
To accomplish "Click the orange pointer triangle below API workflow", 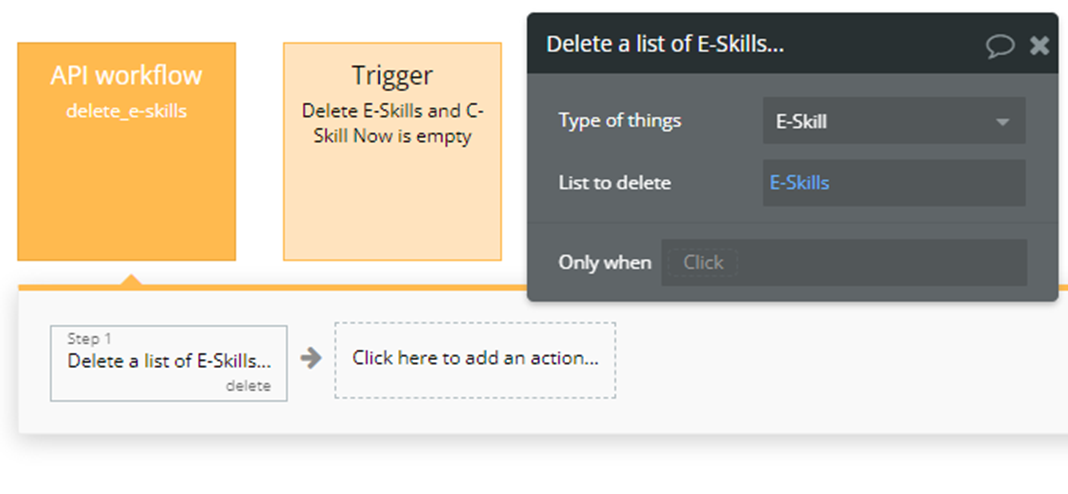I will tap(129, 281).
